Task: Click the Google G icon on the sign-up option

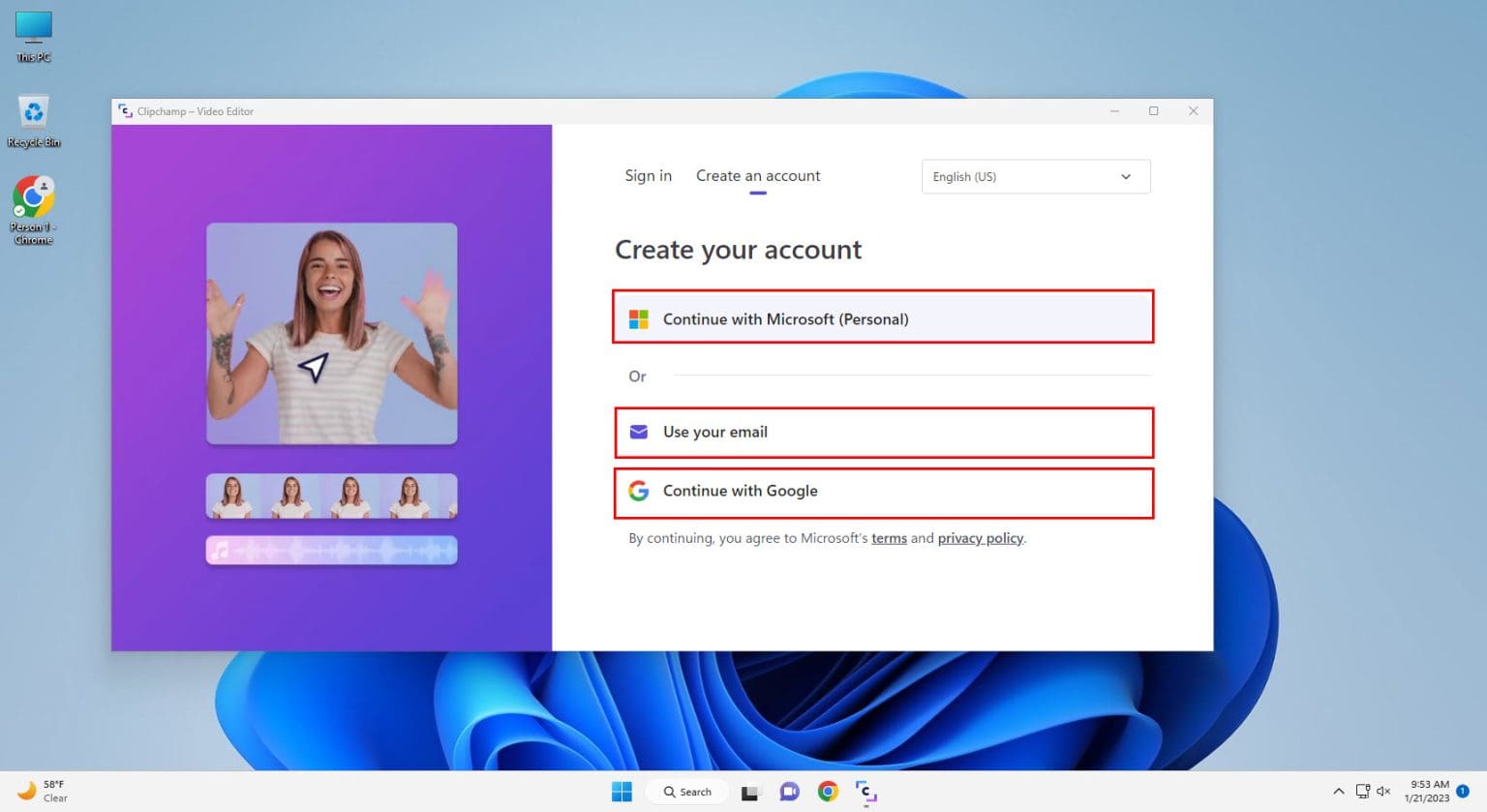Action: point(639,491)
